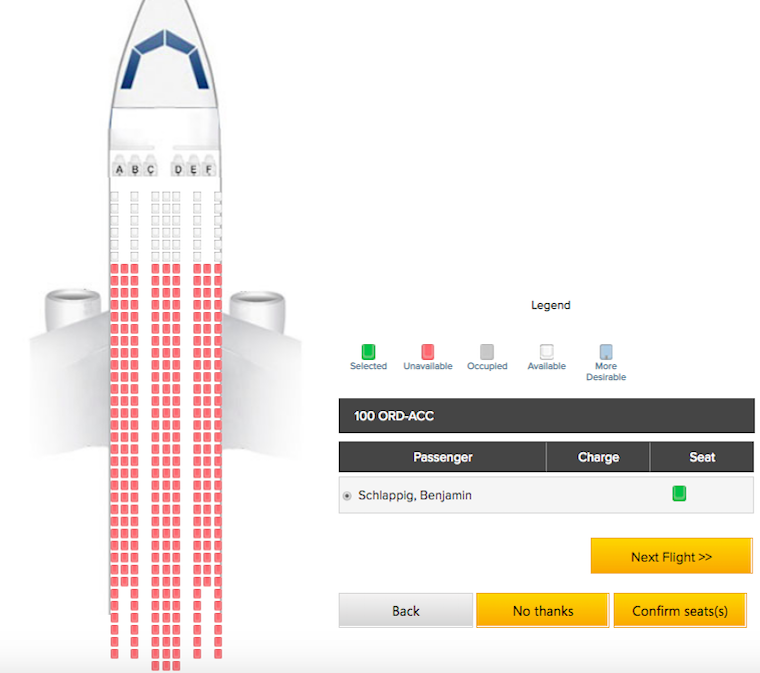The width and height of the screenshot is (760, 673).
Task: Click the blue More Desirable legend icon
Action: 606,351
